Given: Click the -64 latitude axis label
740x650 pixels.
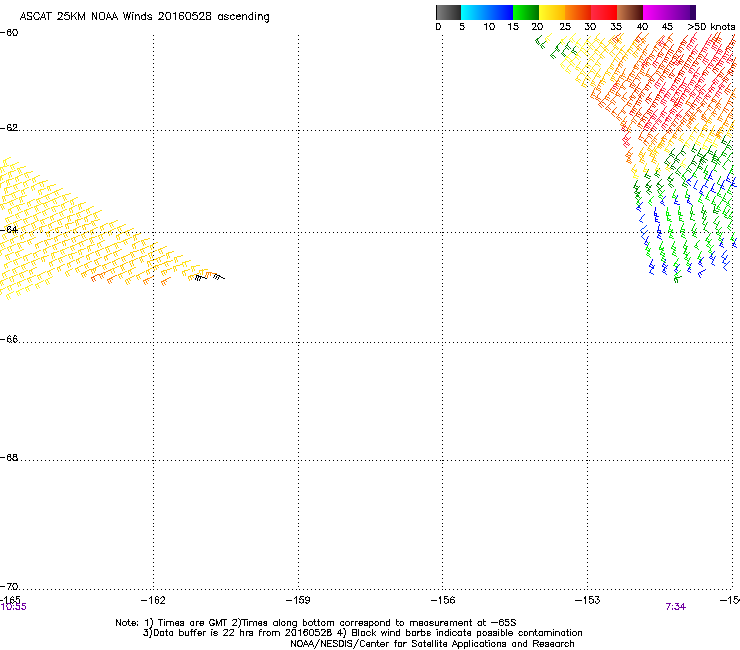Looking at the screenshot, I should pos(9,230).
